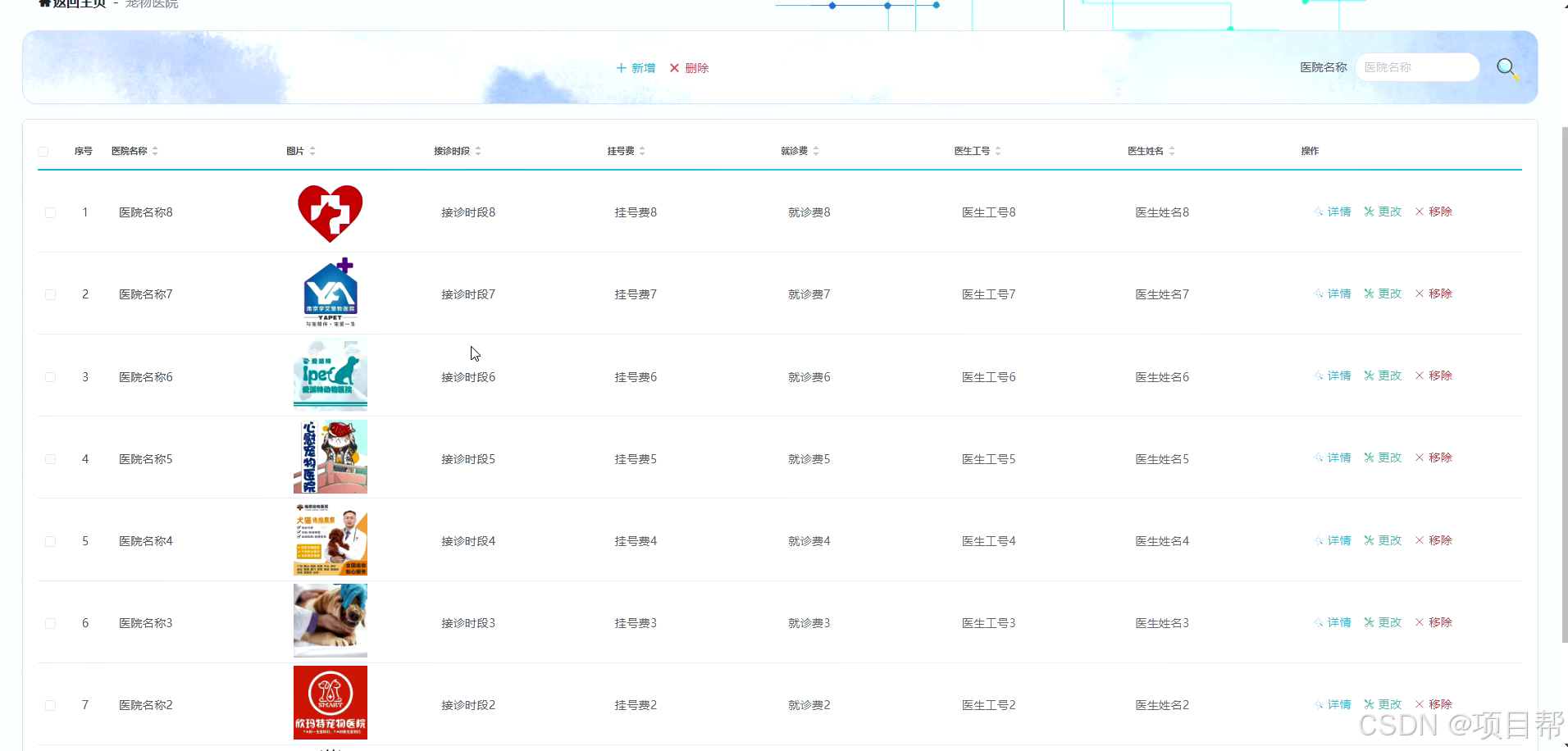
Task: Click 更改 edit for 医院名称6 row
Action: (1383, 375)
